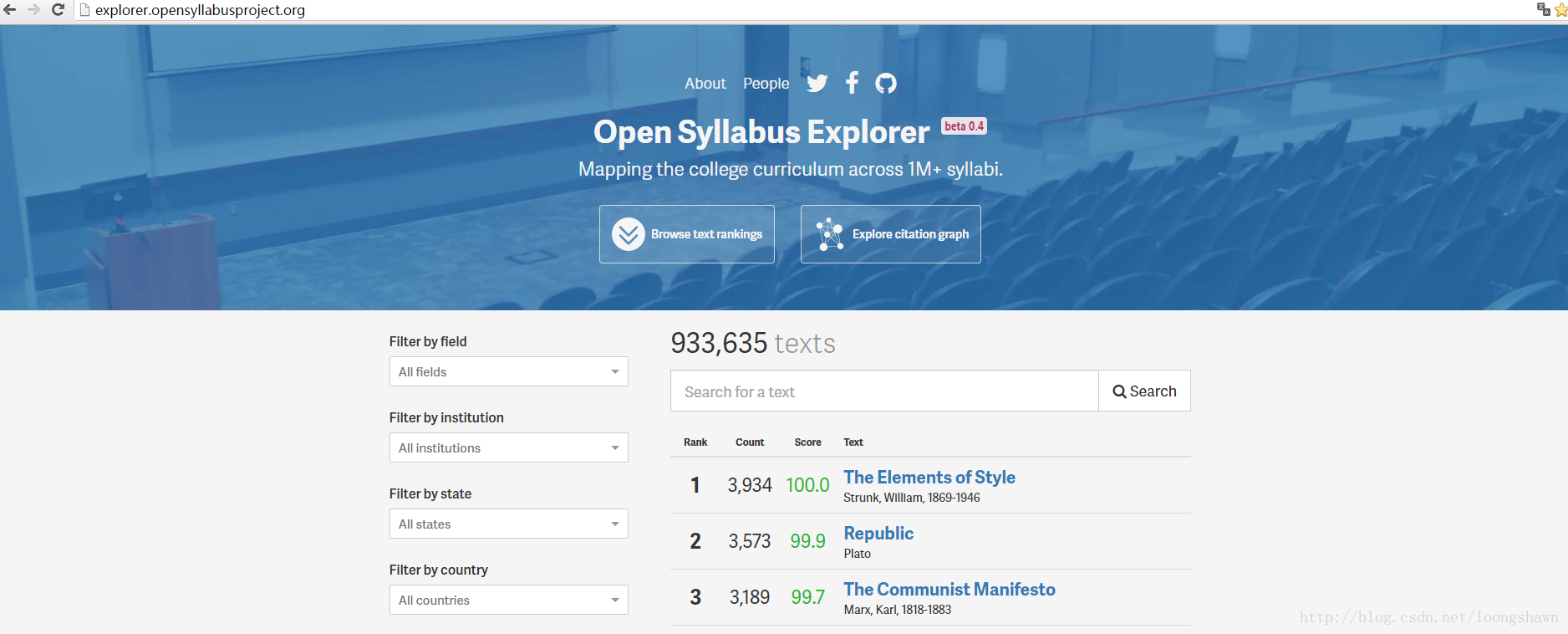1568x634 pixels.
Task: Click the count value 3,573
Action: click(x=750, y=541)
